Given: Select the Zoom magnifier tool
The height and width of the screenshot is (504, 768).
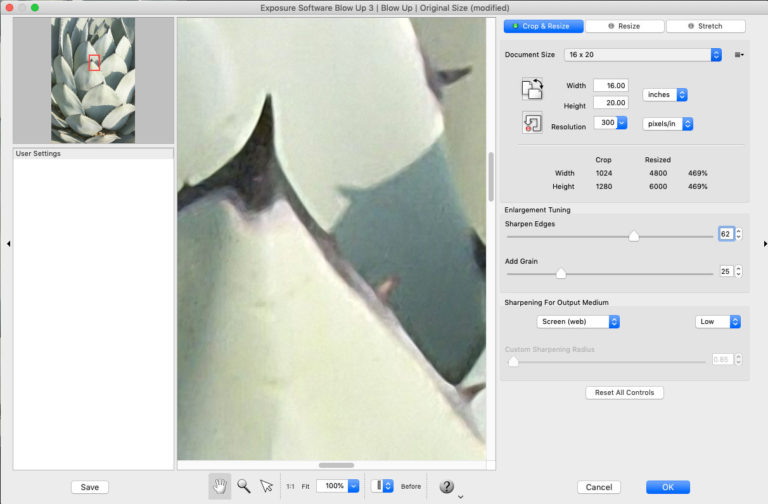Looking at the screenshot, I should [x=243, y=486].
